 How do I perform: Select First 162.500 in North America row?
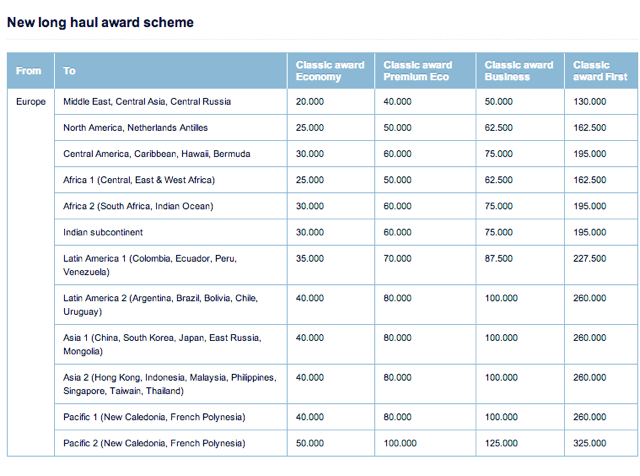coord(590,128)
